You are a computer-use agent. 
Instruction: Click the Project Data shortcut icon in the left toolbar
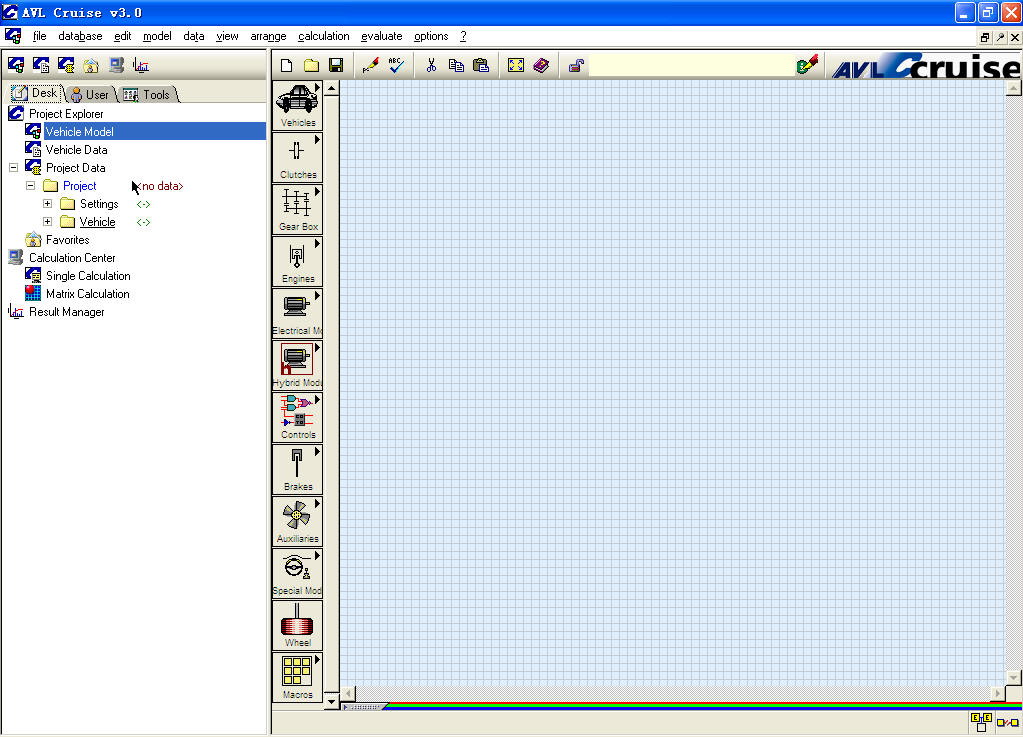(66, 65)
